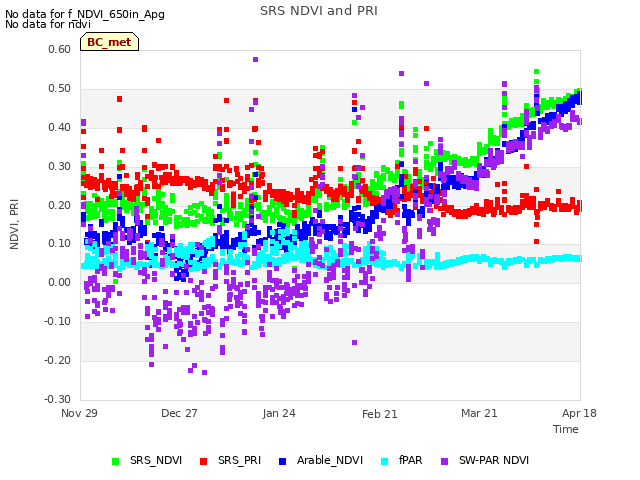
Task: Click the purple SW-PAR NDVI legend swatch
Action: point(445,461)
